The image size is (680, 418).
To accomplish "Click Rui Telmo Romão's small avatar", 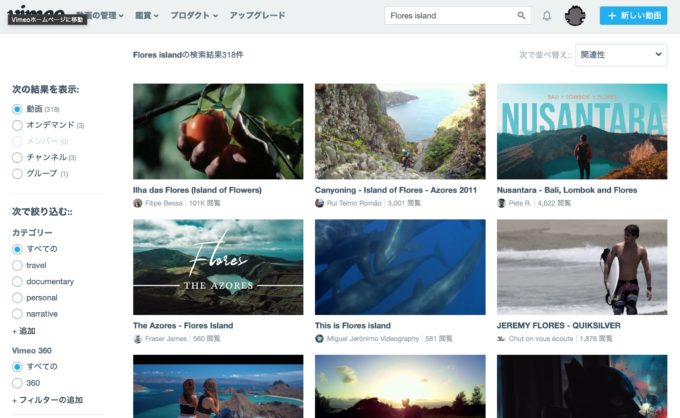I will point(320,203).
